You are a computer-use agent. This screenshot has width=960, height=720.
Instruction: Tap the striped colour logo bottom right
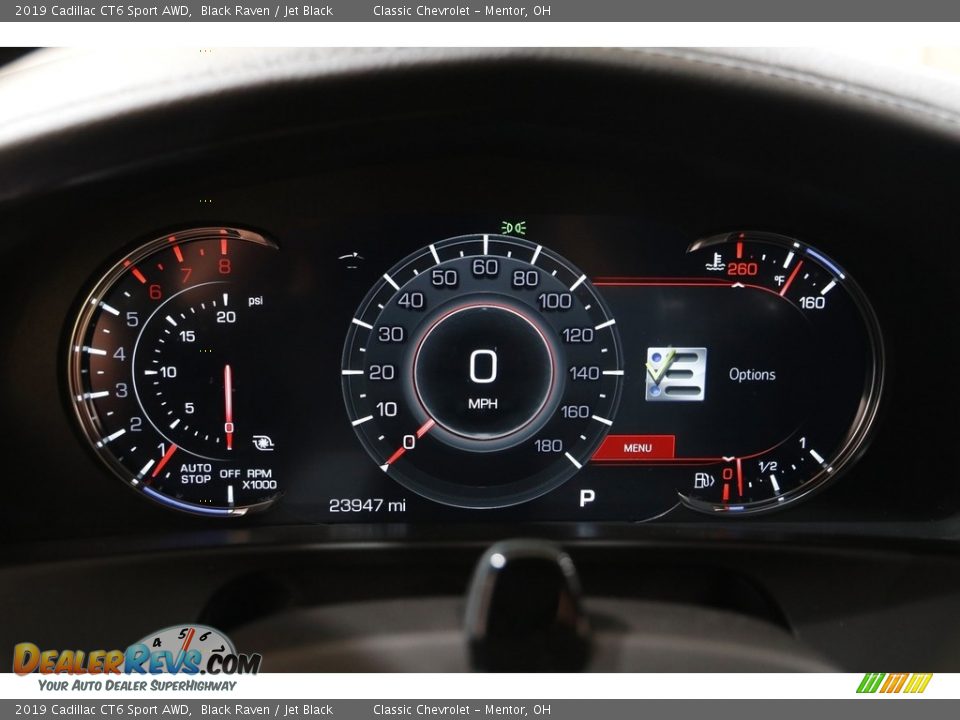(894, 683)
